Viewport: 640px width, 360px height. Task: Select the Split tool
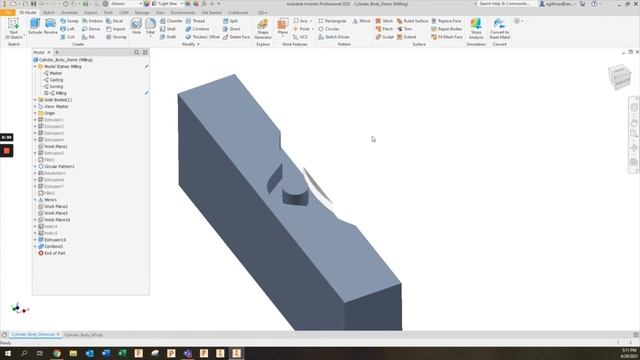coord(231,21)
